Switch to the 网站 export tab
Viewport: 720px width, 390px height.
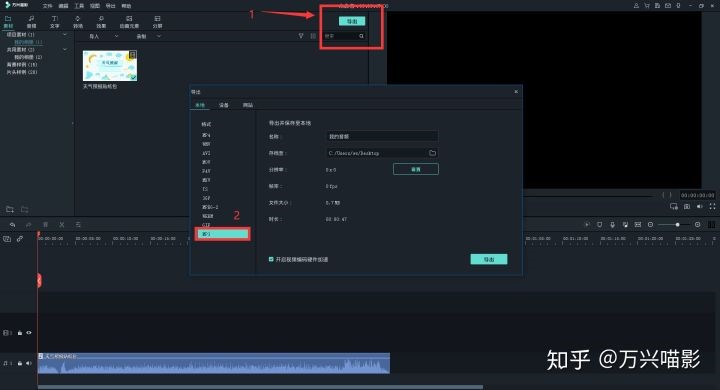[248, 105]
